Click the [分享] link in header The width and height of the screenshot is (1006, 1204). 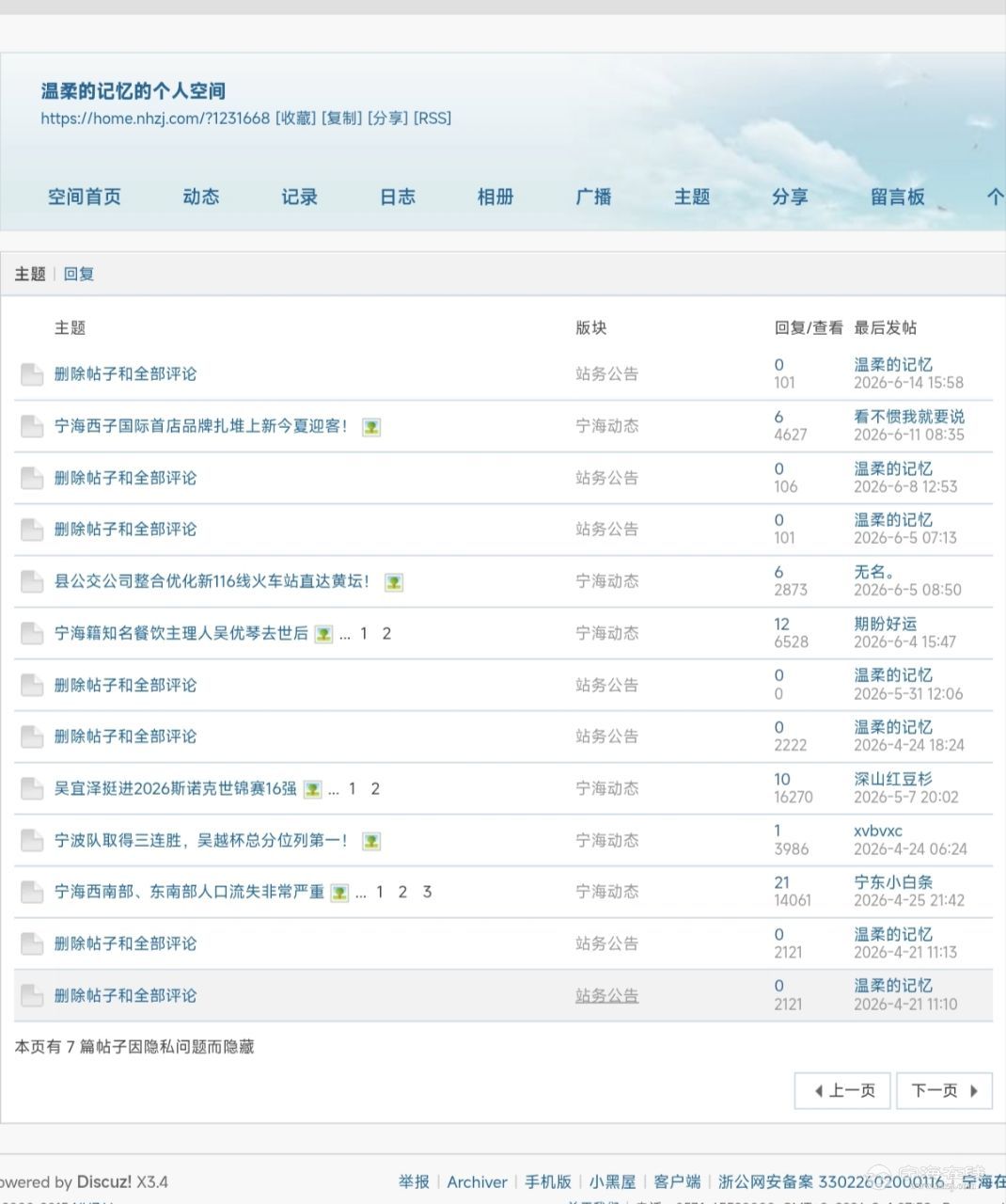click(387, 119)
